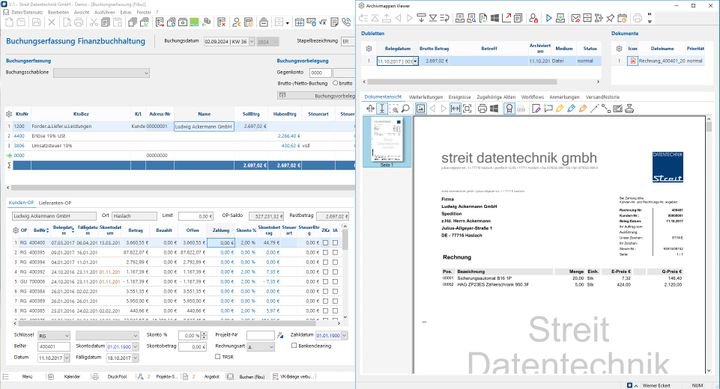The image size is (720, 389).
Task: Click the square root formula icon in toolbar
Action: (323, 22)
